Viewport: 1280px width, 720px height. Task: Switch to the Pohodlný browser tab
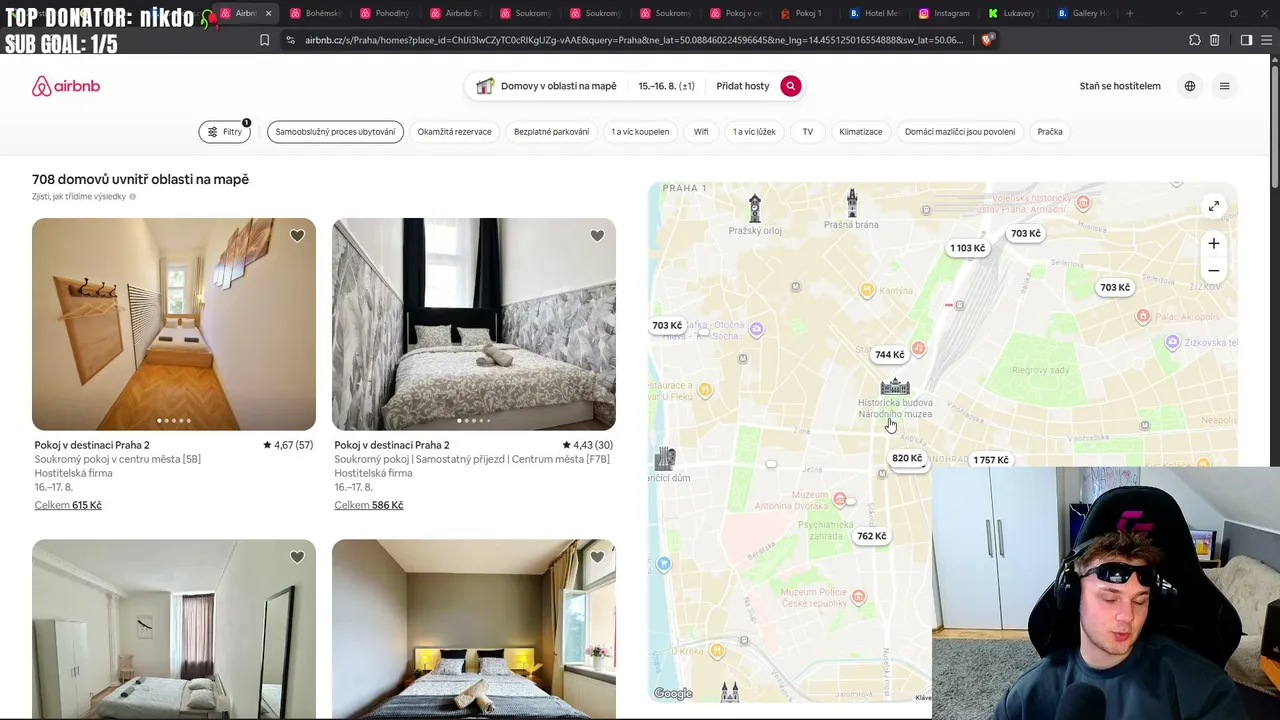(385, 13)
